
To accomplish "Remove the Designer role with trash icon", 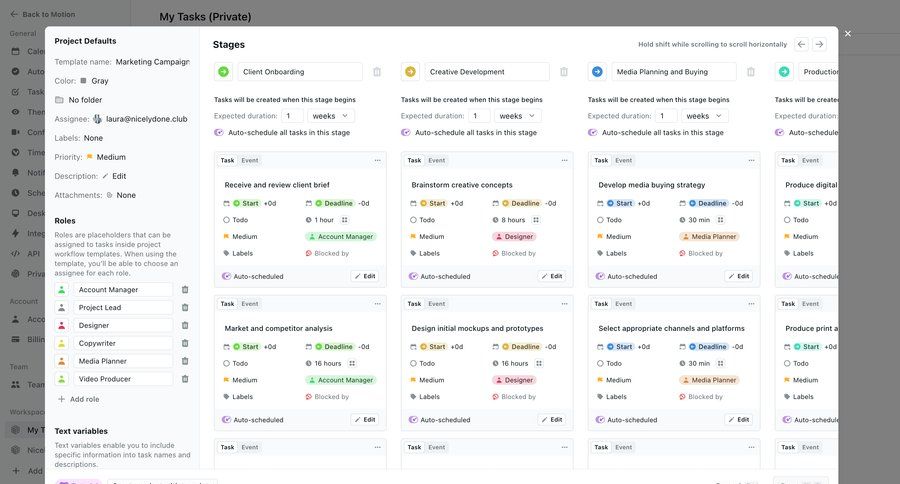I will point(185,326).
